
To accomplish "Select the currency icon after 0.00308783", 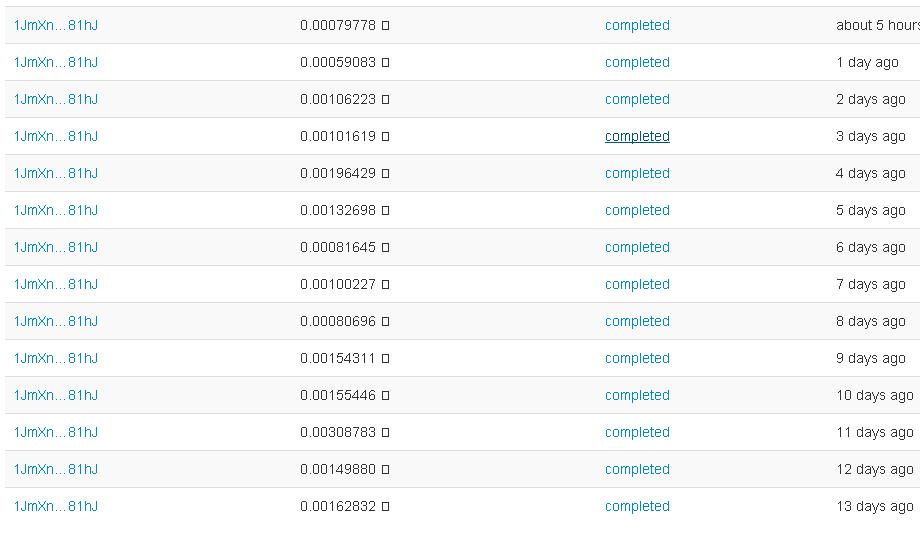I will point(386,433).
